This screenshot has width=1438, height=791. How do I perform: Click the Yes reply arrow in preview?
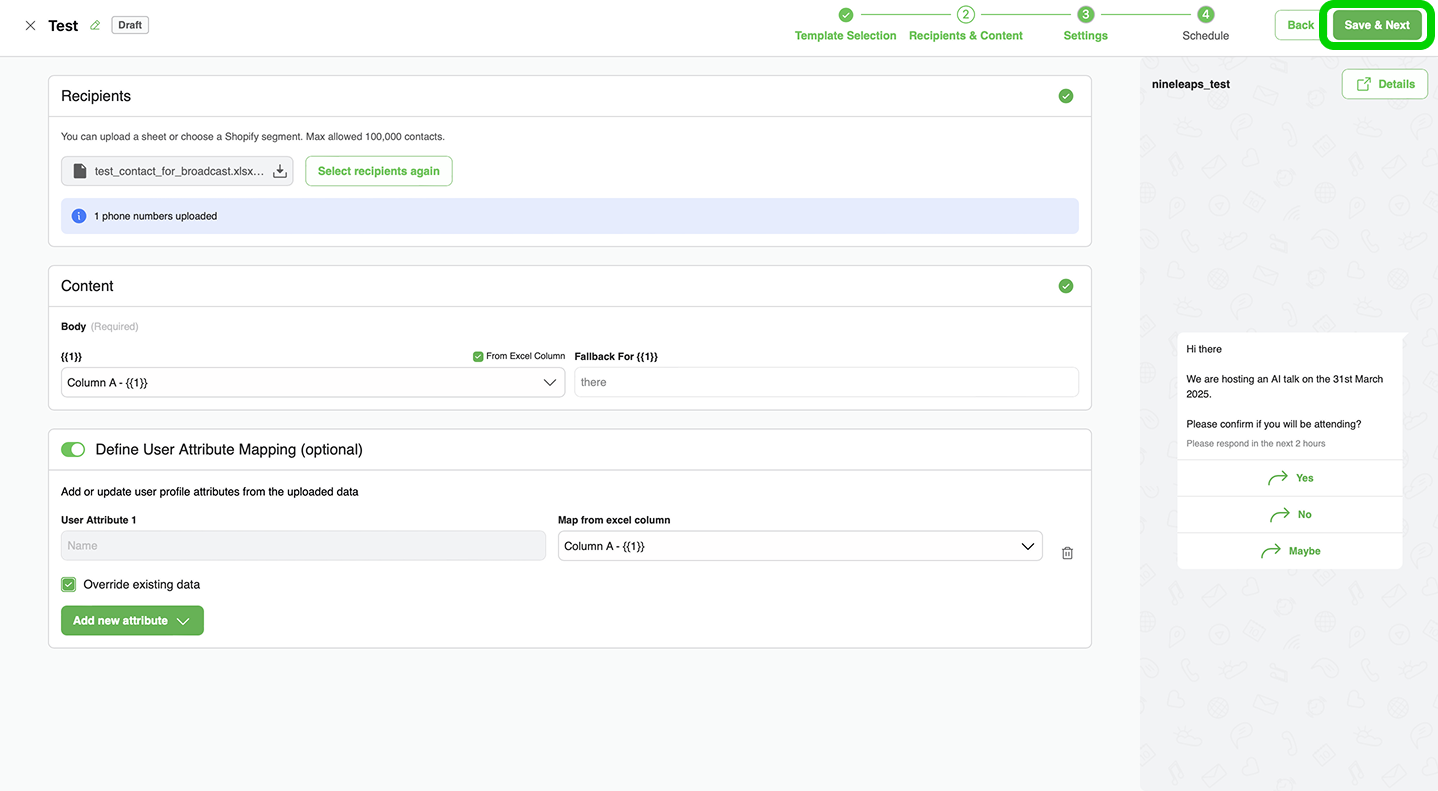coord(1278,478)
